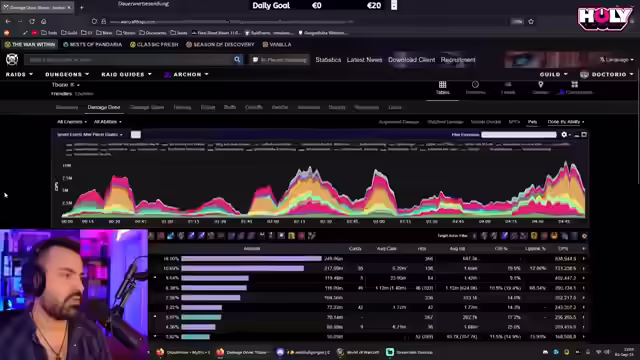This screenshot has width=640, height=360.
Task: Switch to the Damage Done tab
Action: [104, 107]
